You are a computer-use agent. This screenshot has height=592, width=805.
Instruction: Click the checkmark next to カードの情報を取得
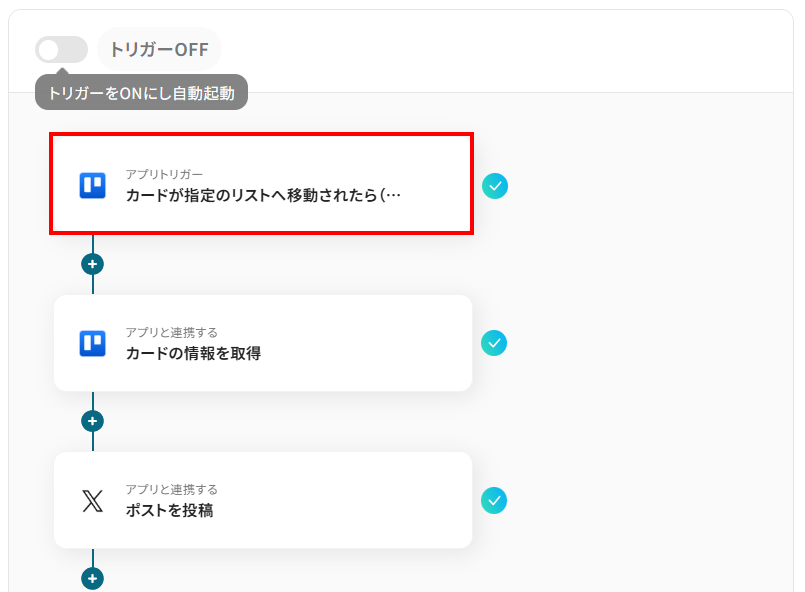494,343
